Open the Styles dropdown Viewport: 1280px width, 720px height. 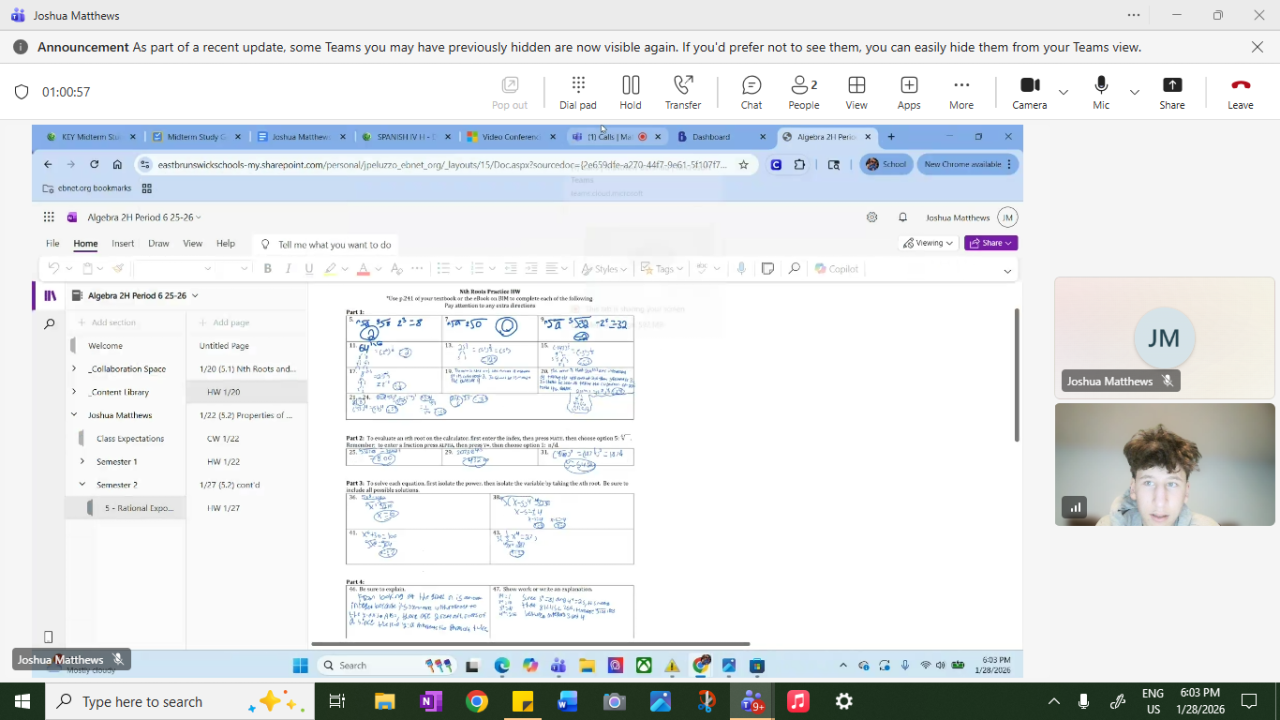604,268
